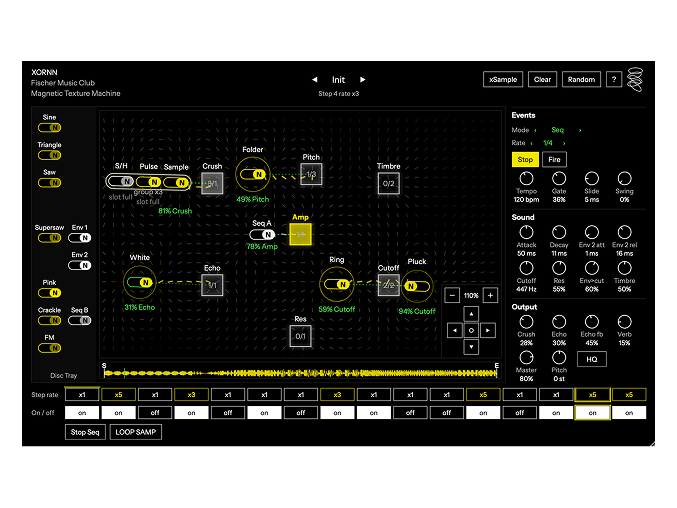
Task: Click the swirl logo icon at top right
Action: click(635, 79)
